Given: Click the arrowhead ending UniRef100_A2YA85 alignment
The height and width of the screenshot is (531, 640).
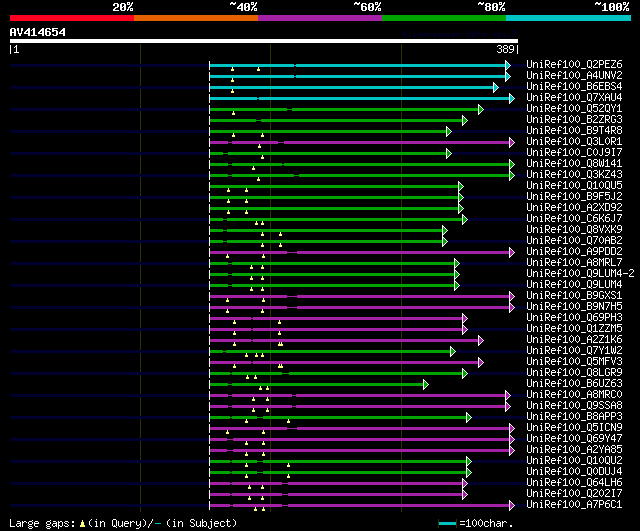Looking at the screenshot, I should (512, 451).
